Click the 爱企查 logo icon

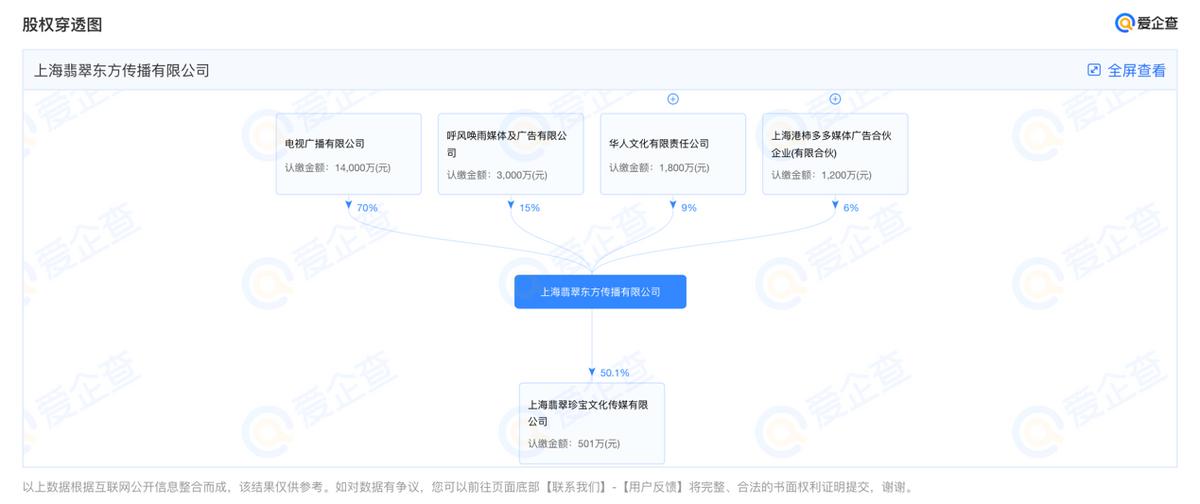point(1125,24)
